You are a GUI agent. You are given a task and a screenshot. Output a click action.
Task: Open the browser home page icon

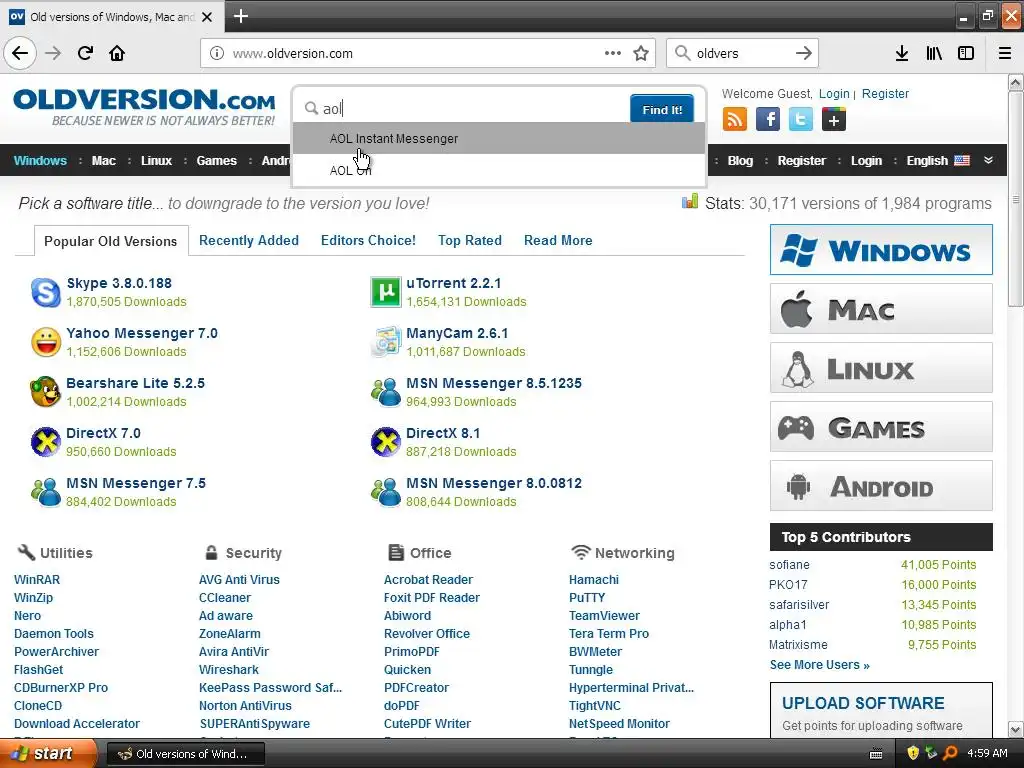click(117, 53)
